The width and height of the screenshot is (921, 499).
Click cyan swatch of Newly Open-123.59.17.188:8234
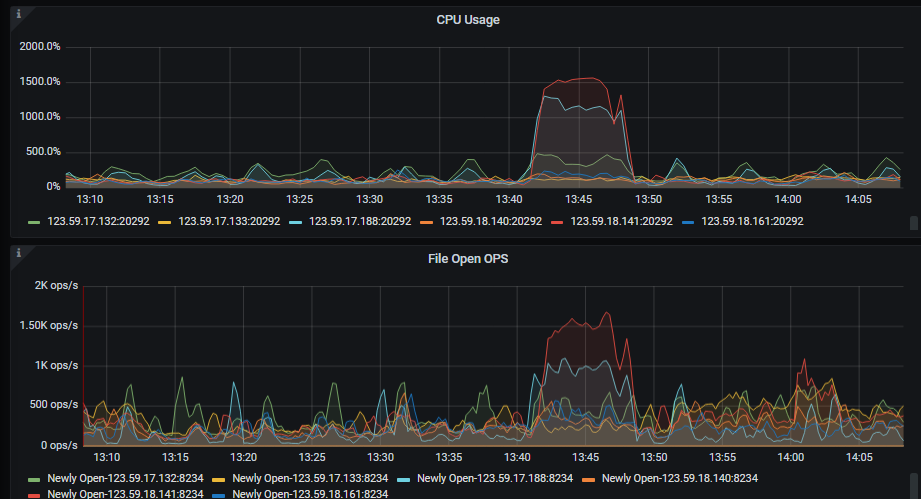pos(404,480)
